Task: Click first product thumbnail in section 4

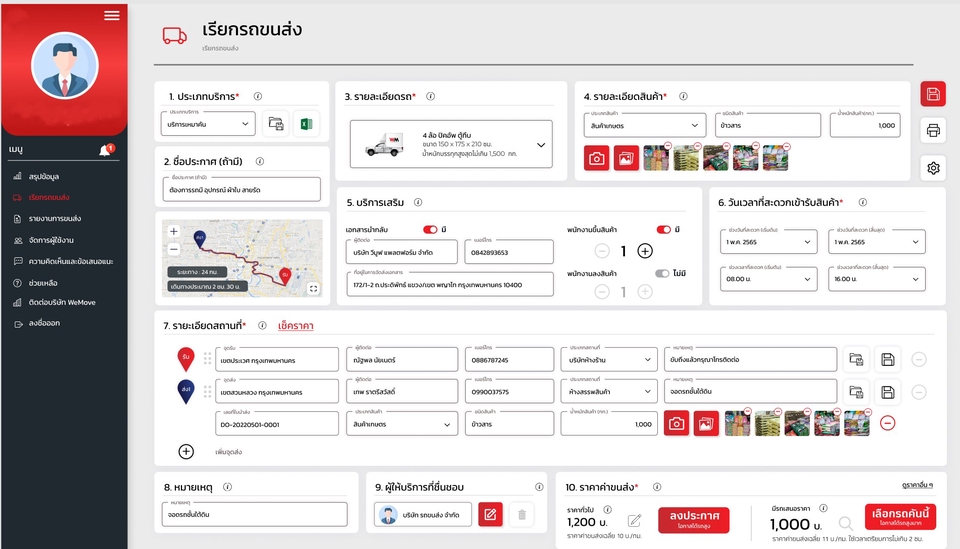Action: (656, 158)
